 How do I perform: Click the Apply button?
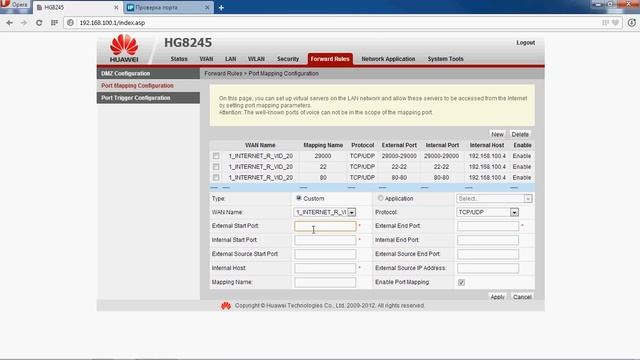click(x=497, y=297)
